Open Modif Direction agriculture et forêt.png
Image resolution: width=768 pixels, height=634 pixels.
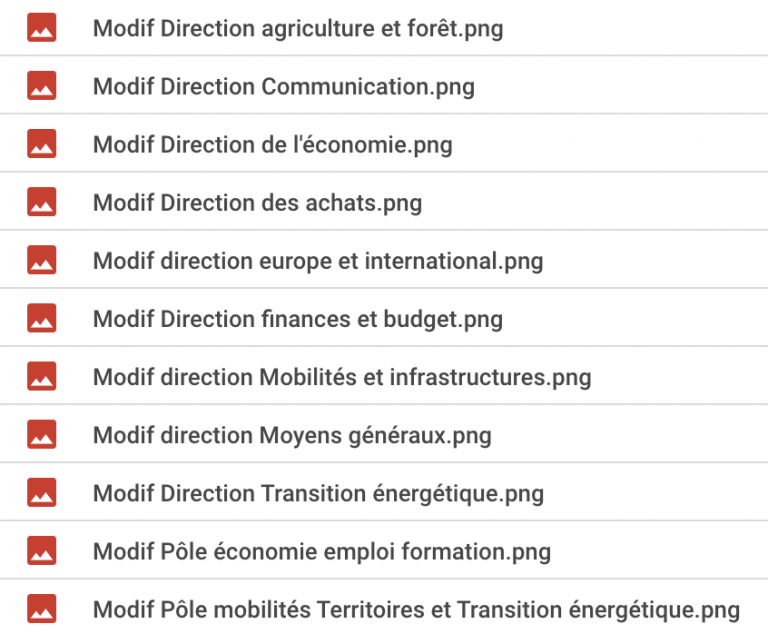(x=297, y=29)
